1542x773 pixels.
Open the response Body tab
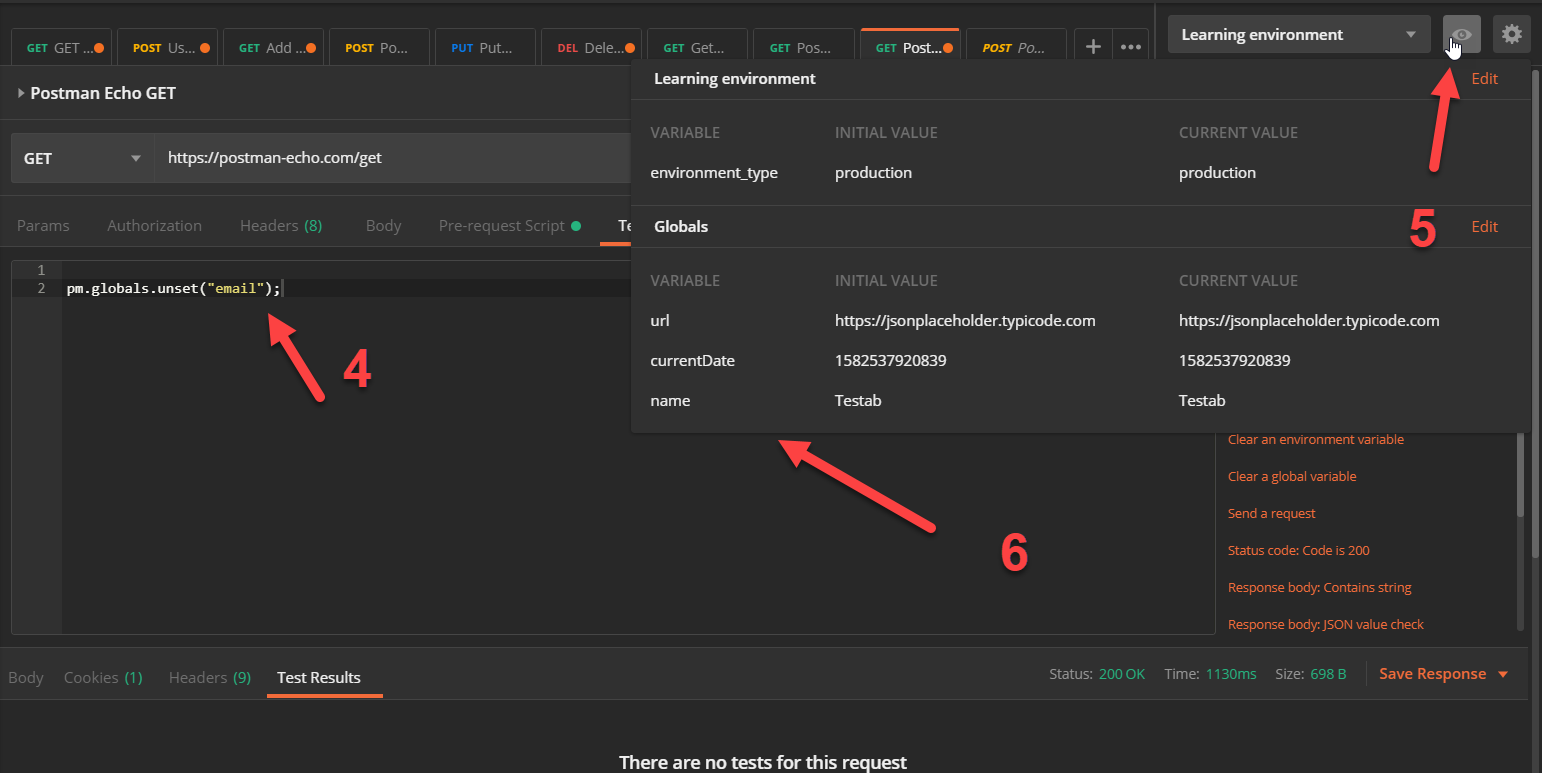pos(26,677)
